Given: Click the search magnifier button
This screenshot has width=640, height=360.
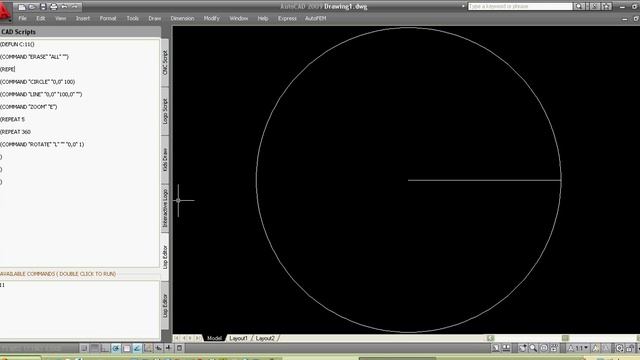Looking at the screenshot, I should point(579,6).
